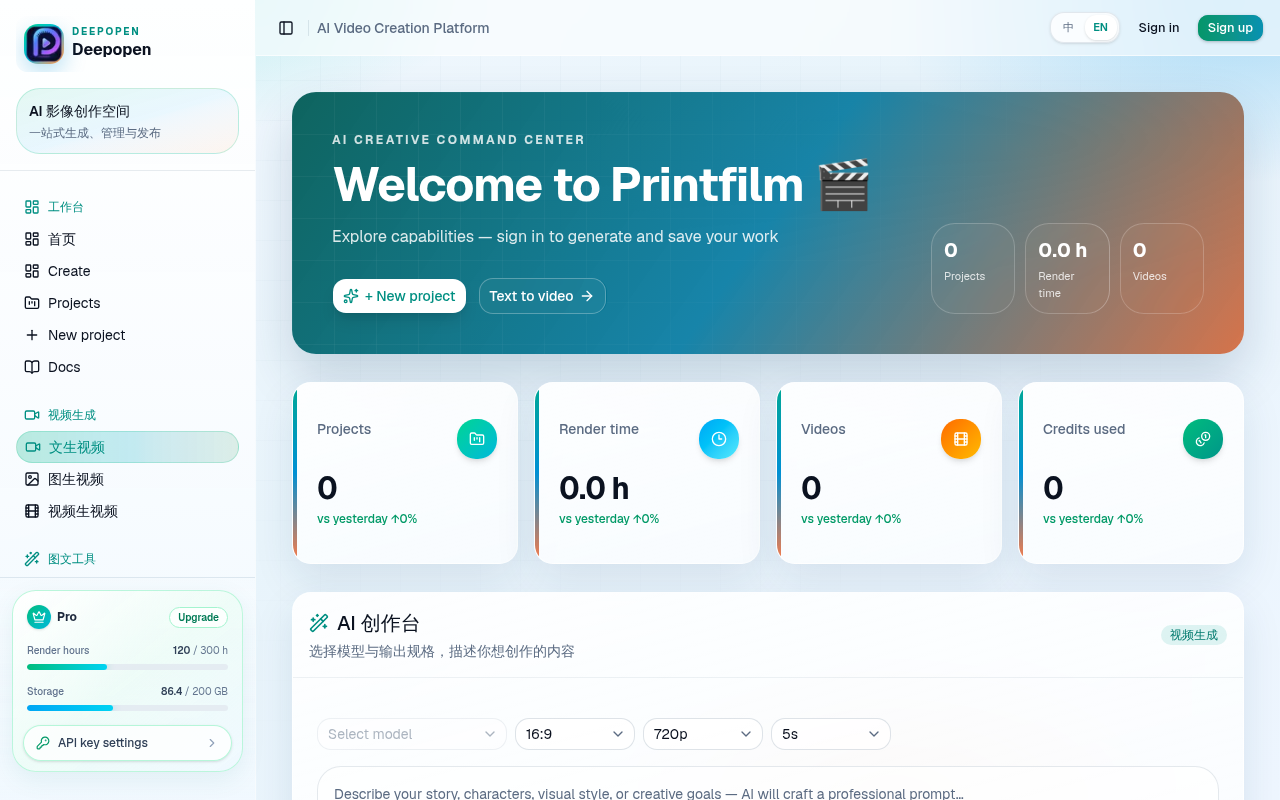Click the API key settings key icon
The height and width of the screenshot is (800, 1280).
[43, 743]
